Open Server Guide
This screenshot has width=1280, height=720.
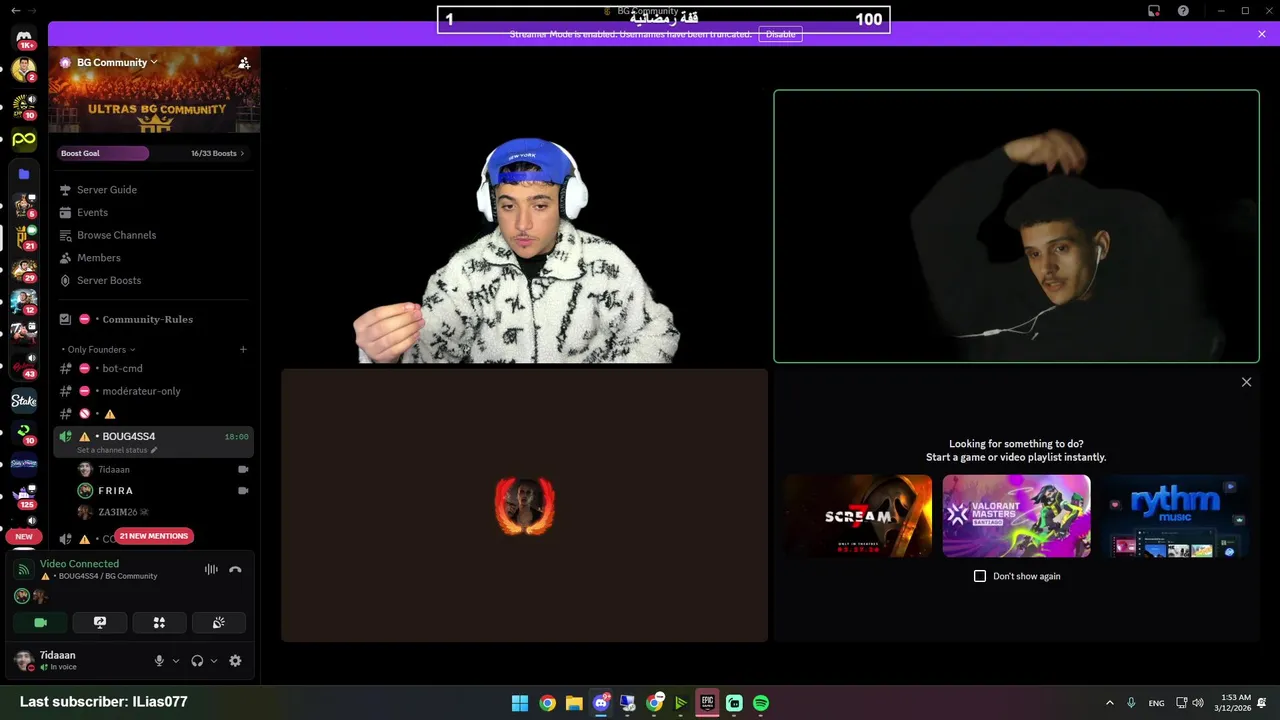107,190
